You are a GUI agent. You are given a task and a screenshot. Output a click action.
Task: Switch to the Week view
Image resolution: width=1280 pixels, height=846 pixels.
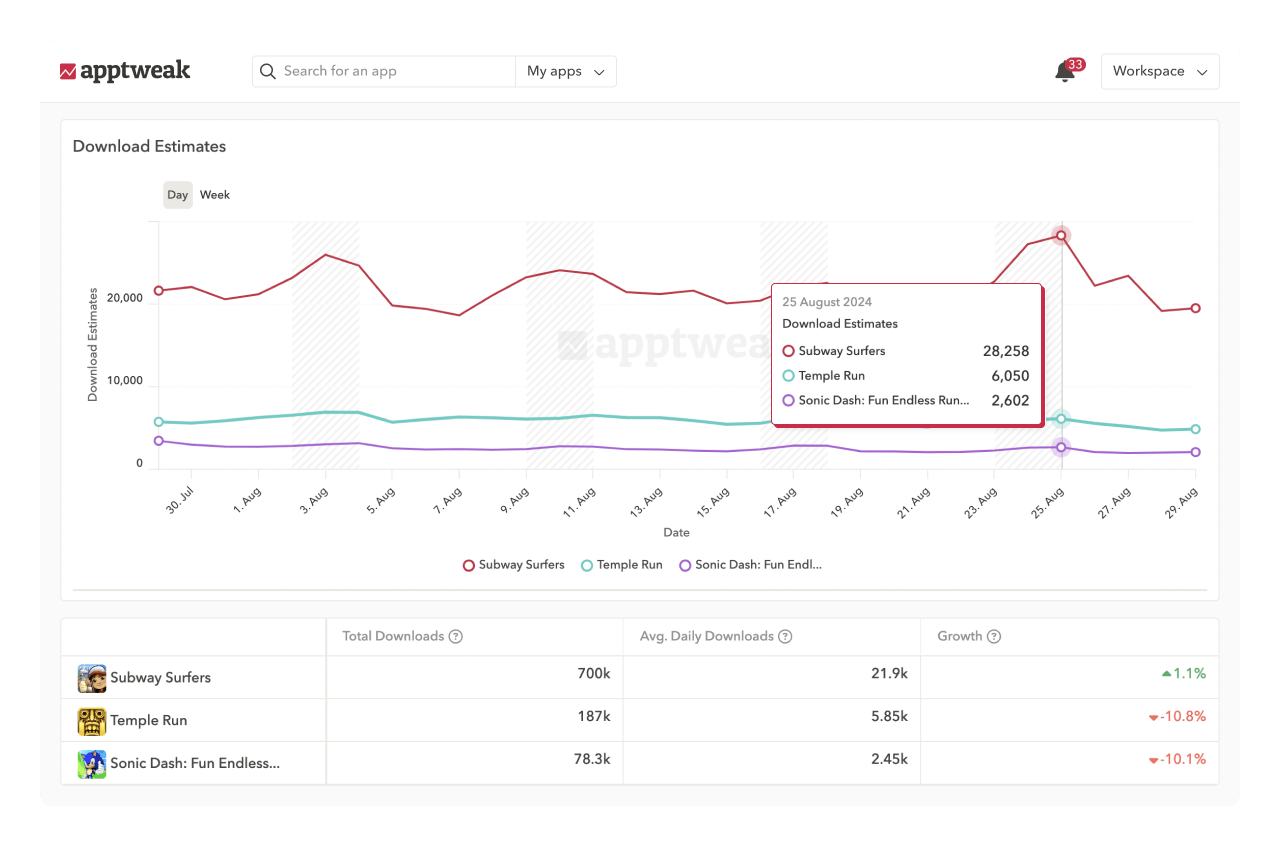coord(215,194)
